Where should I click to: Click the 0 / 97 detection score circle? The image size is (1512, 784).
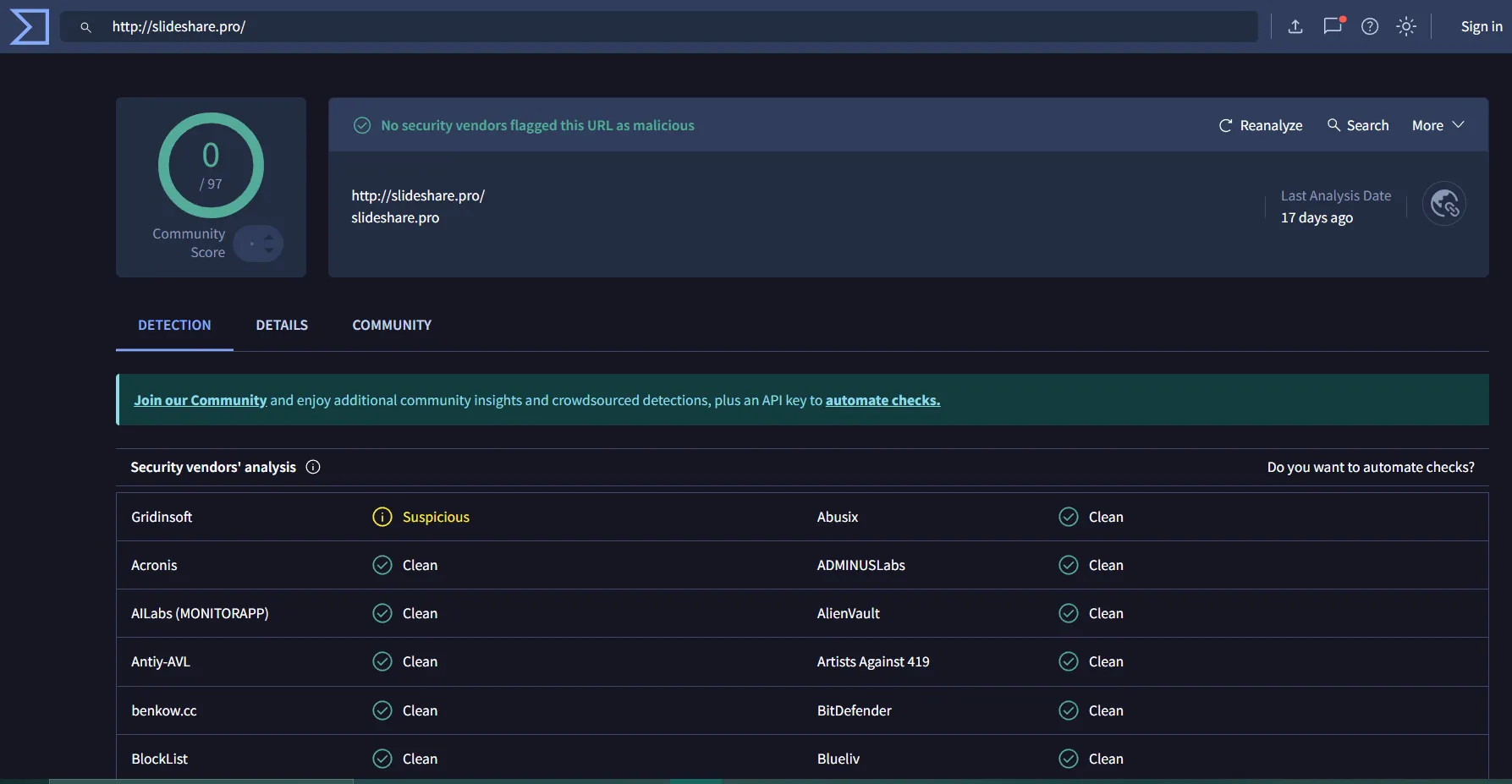coord(211,166)
